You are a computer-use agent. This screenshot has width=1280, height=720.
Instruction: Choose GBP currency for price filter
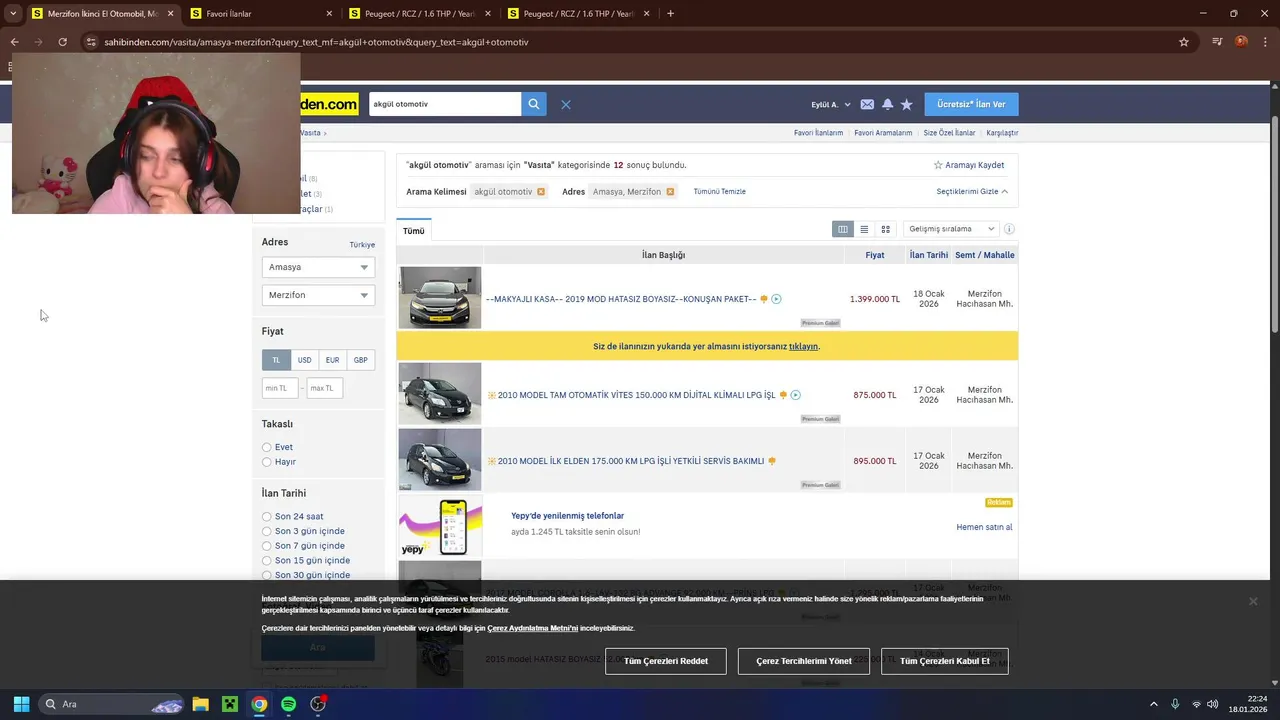coord(360,360)
